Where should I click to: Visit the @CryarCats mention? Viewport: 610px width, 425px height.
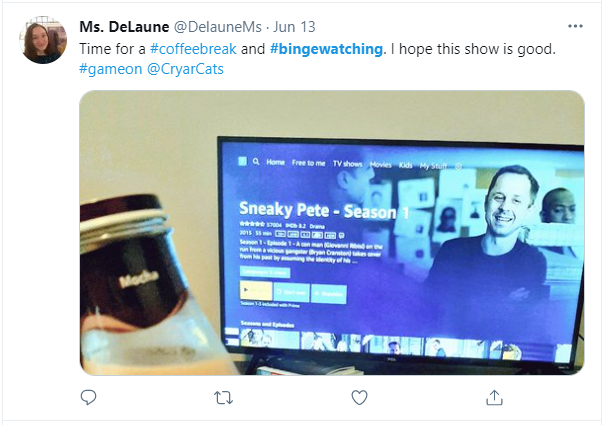[192, 69]
